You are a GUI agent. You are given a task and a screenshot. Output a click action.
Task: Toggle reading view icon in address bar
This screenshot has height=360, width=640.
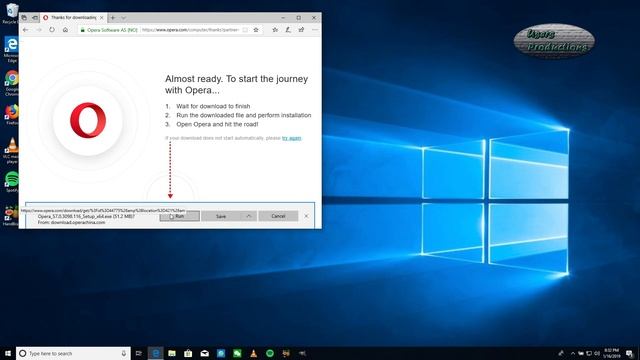pyautogui.click(x=245, y=30)
